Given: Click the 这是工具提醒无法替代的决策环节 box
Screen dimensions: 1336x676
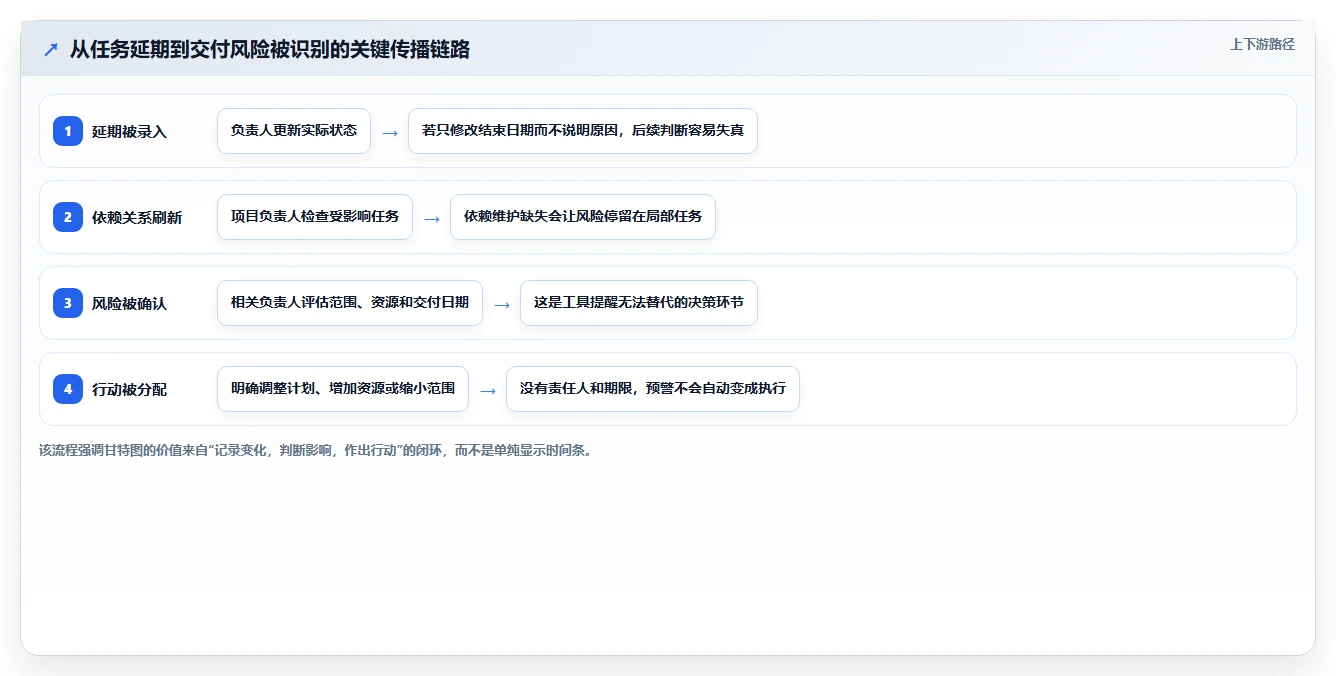Looking at the screenshot, I should click(x=639, y=303).
